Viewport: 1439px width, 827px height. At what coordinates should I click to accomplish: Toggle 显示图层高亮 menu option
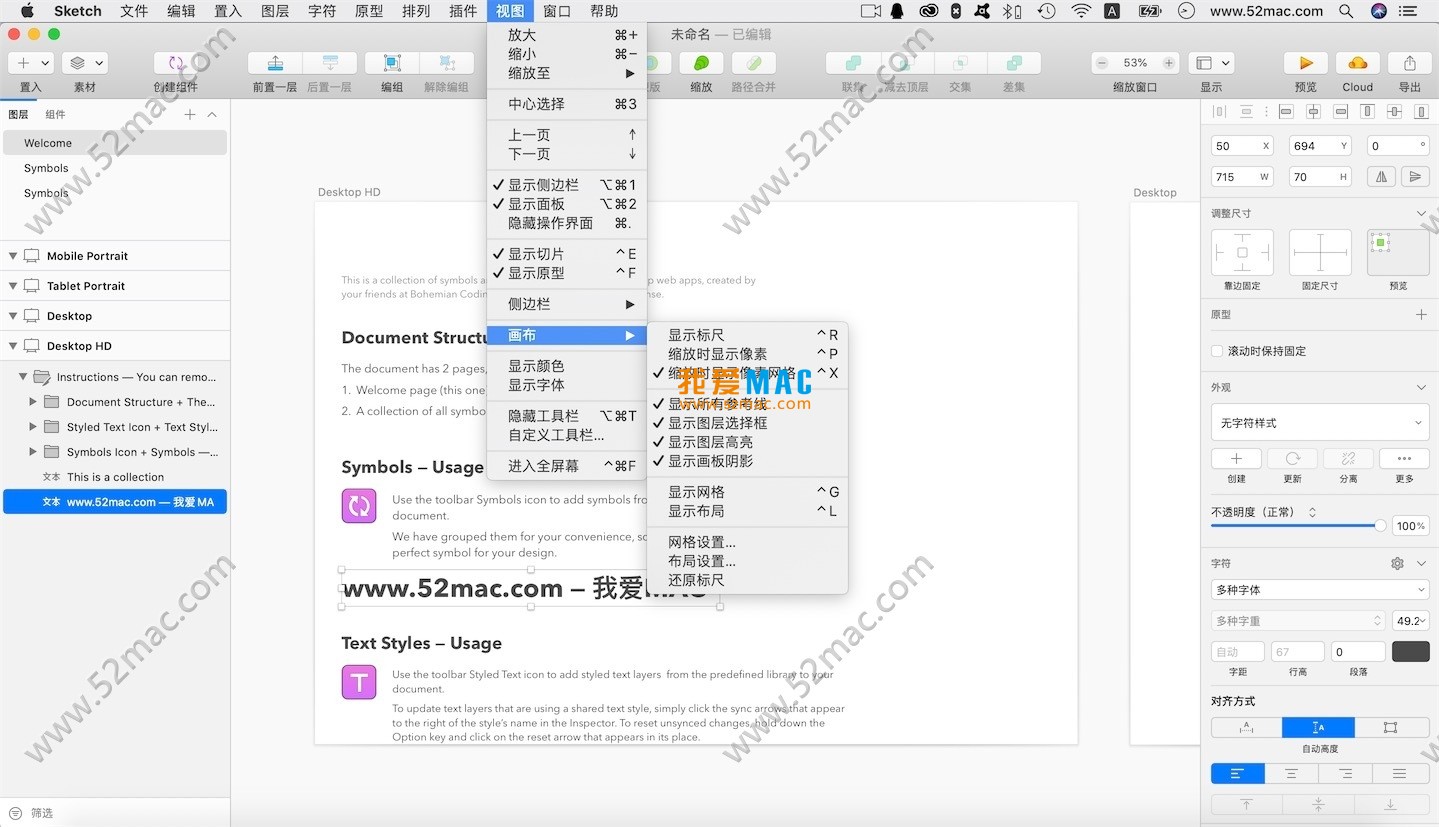748,442
